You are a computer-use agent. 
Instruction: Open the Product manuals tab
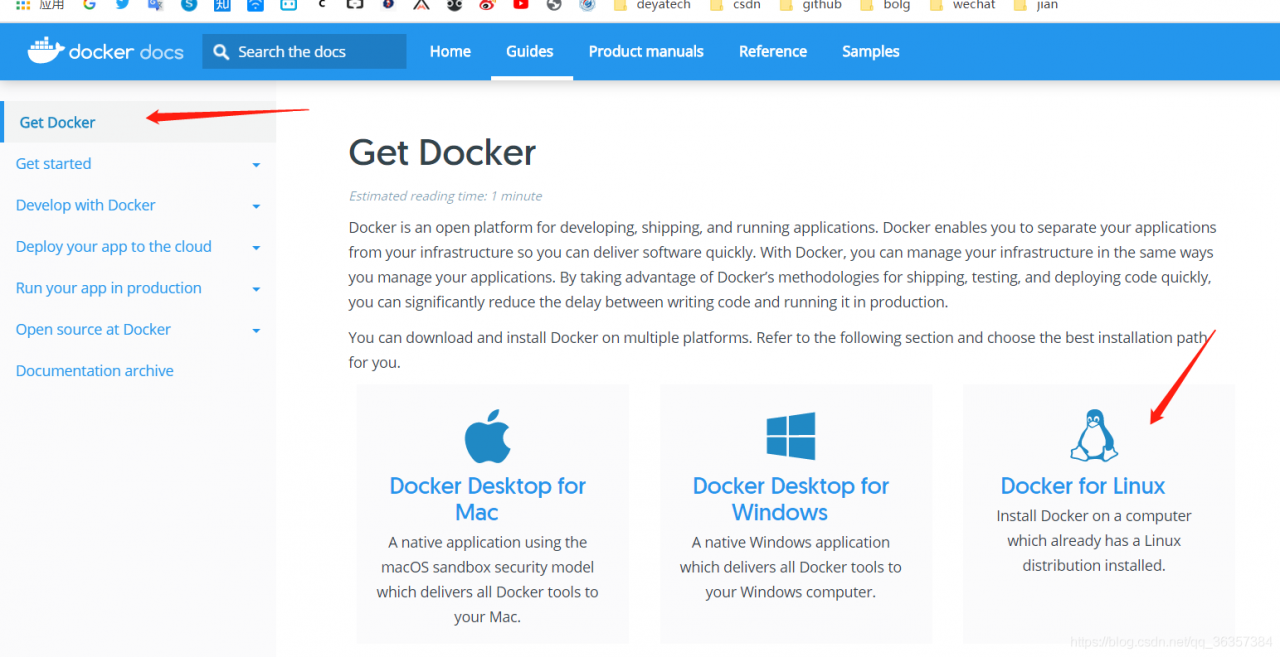646,52
